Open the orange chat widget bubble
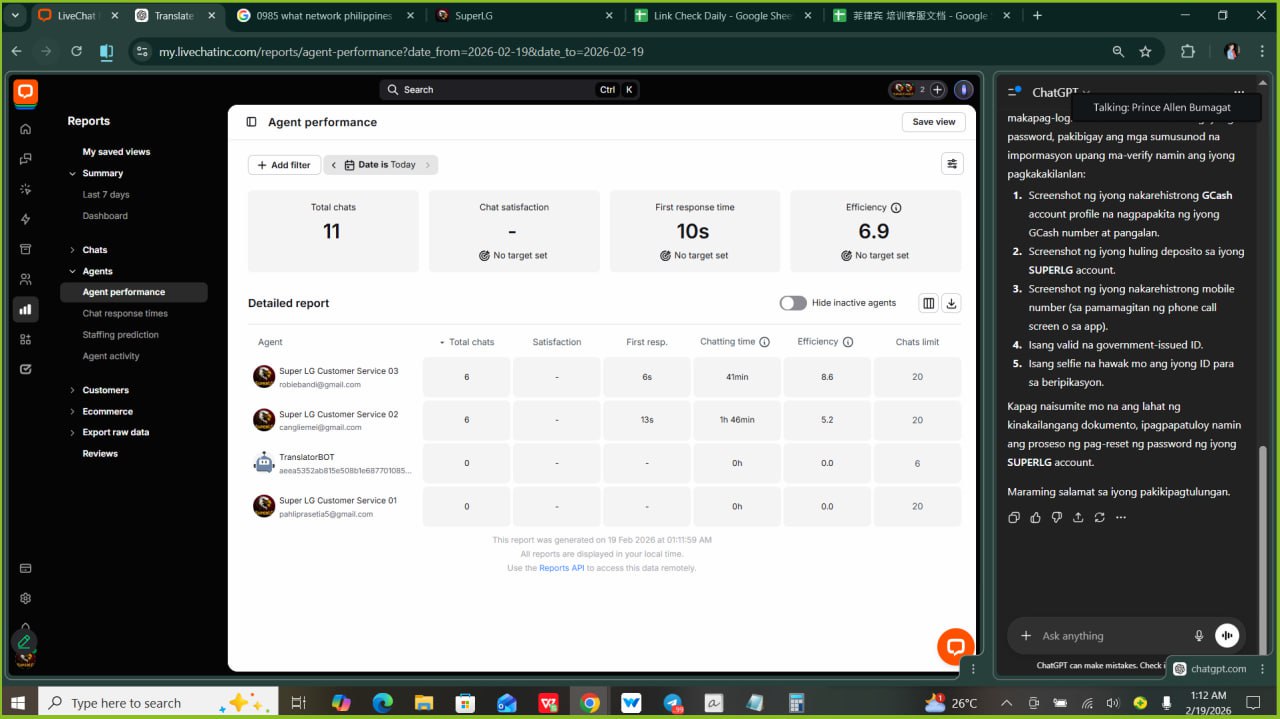The width and height of the screenshot is (1280, 719). (956, 646)
